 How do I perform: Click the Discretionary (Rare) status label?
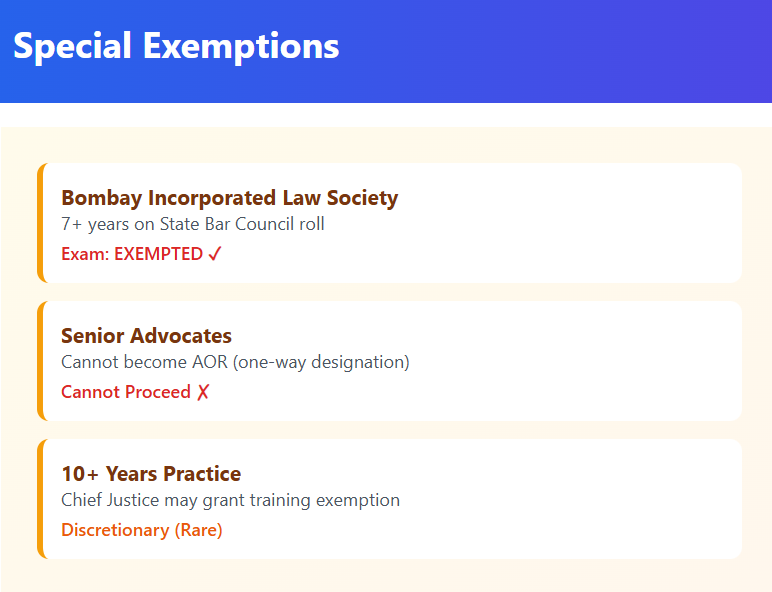(x=142, y=530)
